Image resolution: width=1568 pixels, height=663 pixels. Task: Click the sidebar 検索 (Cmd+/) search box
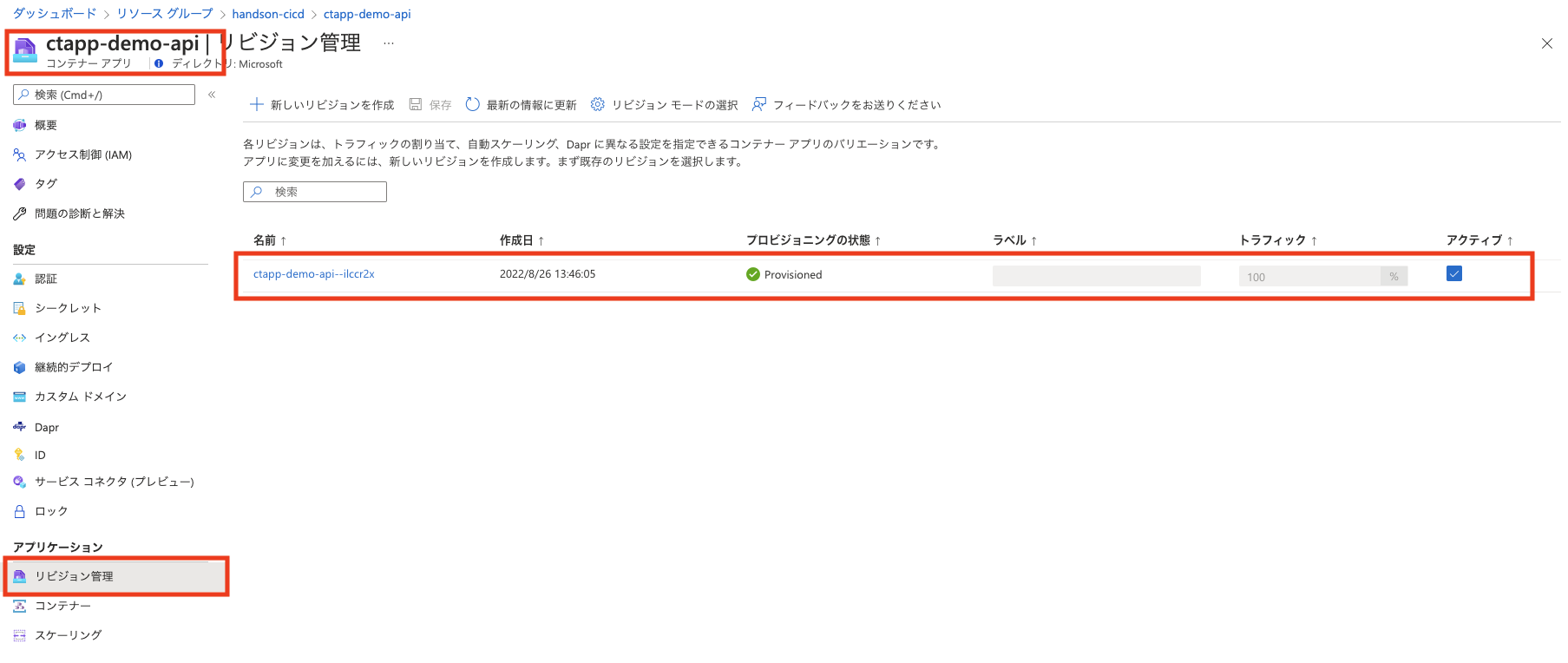pos(104,95)
